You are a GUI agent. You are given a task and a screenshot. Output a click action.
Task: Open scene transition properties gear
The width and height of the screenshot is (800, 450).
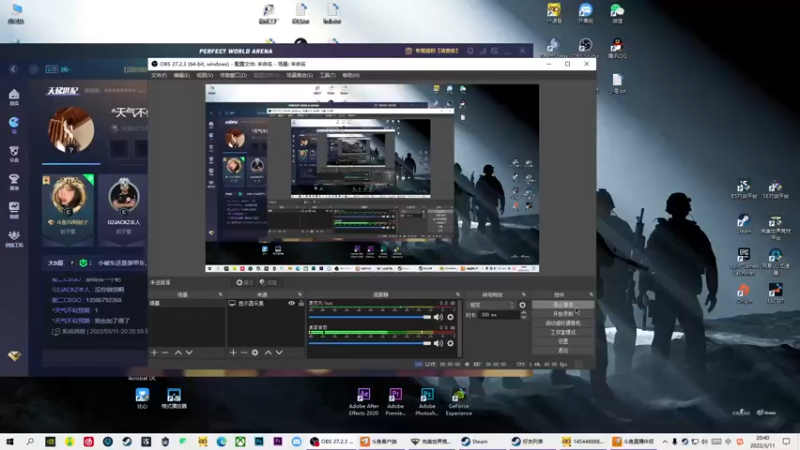(x=522, y=305)
